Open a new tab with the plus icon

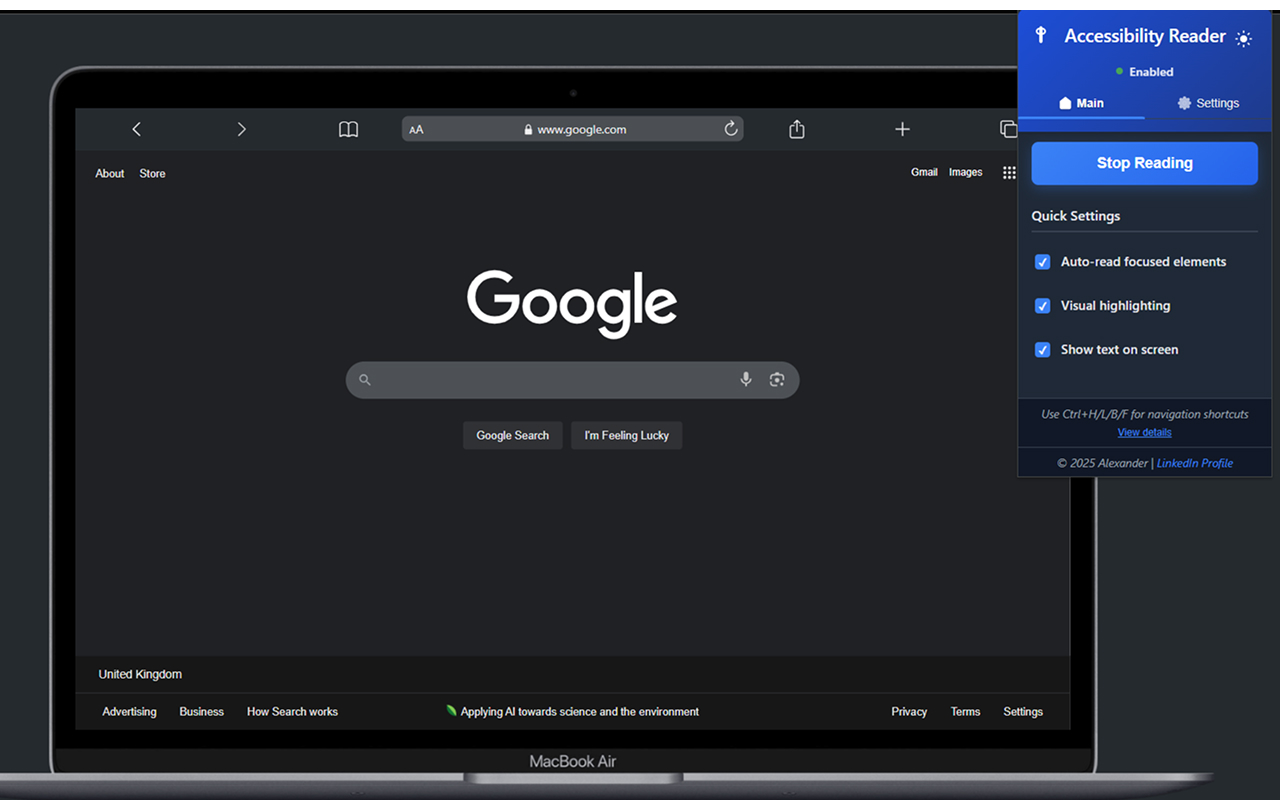point(902,129)
